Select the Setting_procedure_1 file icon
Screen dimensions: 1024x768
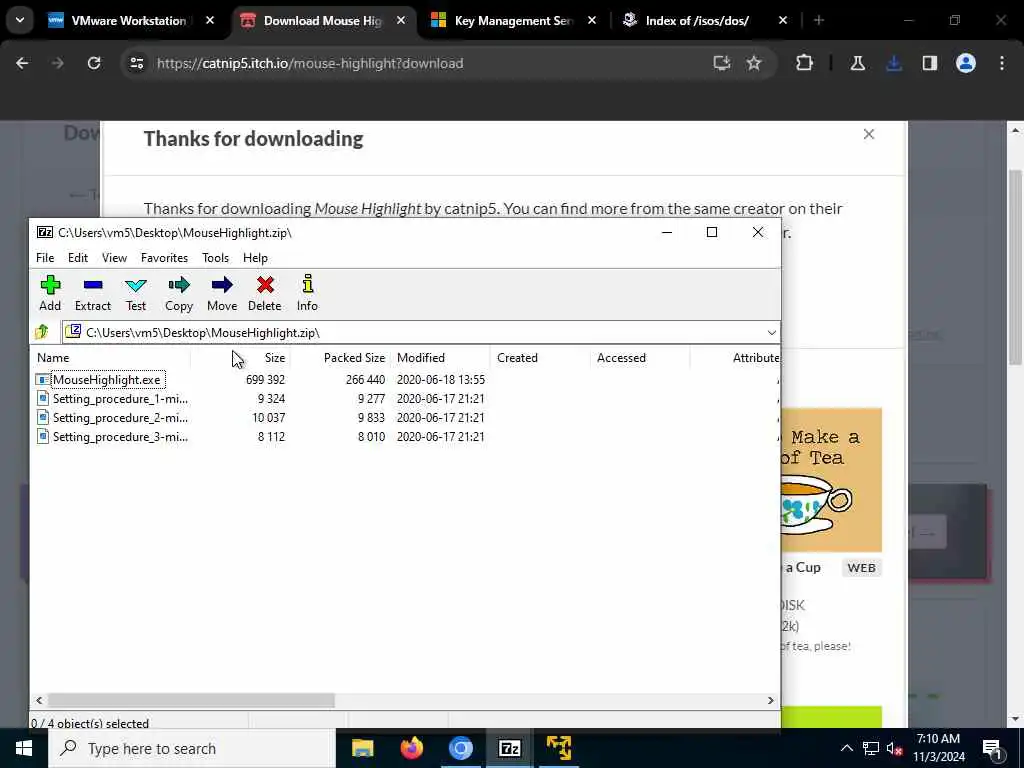point(43,398)
